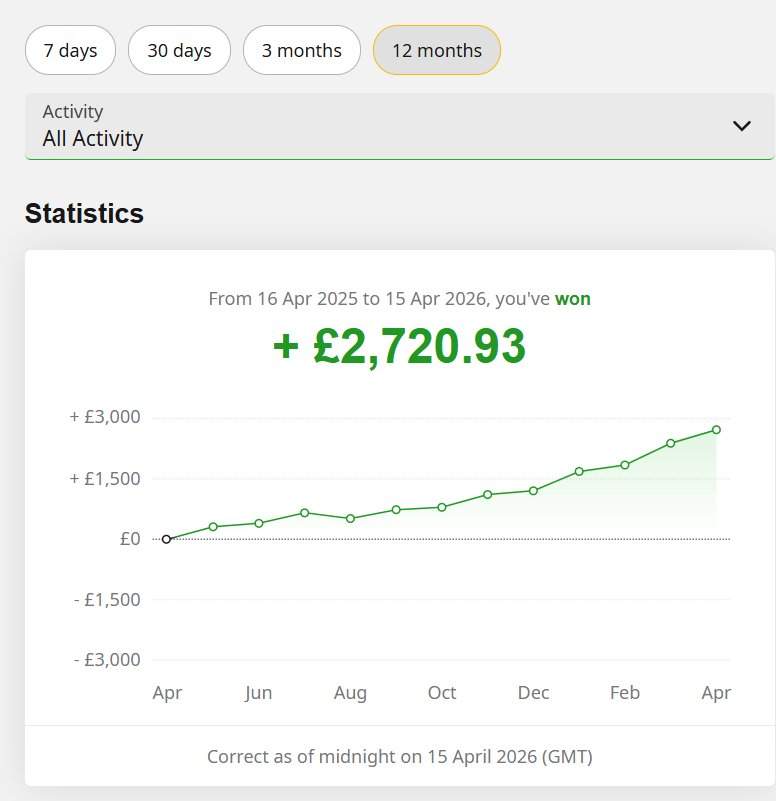Click the Statistics heading
Image resolution: width=776 pixels, height=801 pixels.
84,213
